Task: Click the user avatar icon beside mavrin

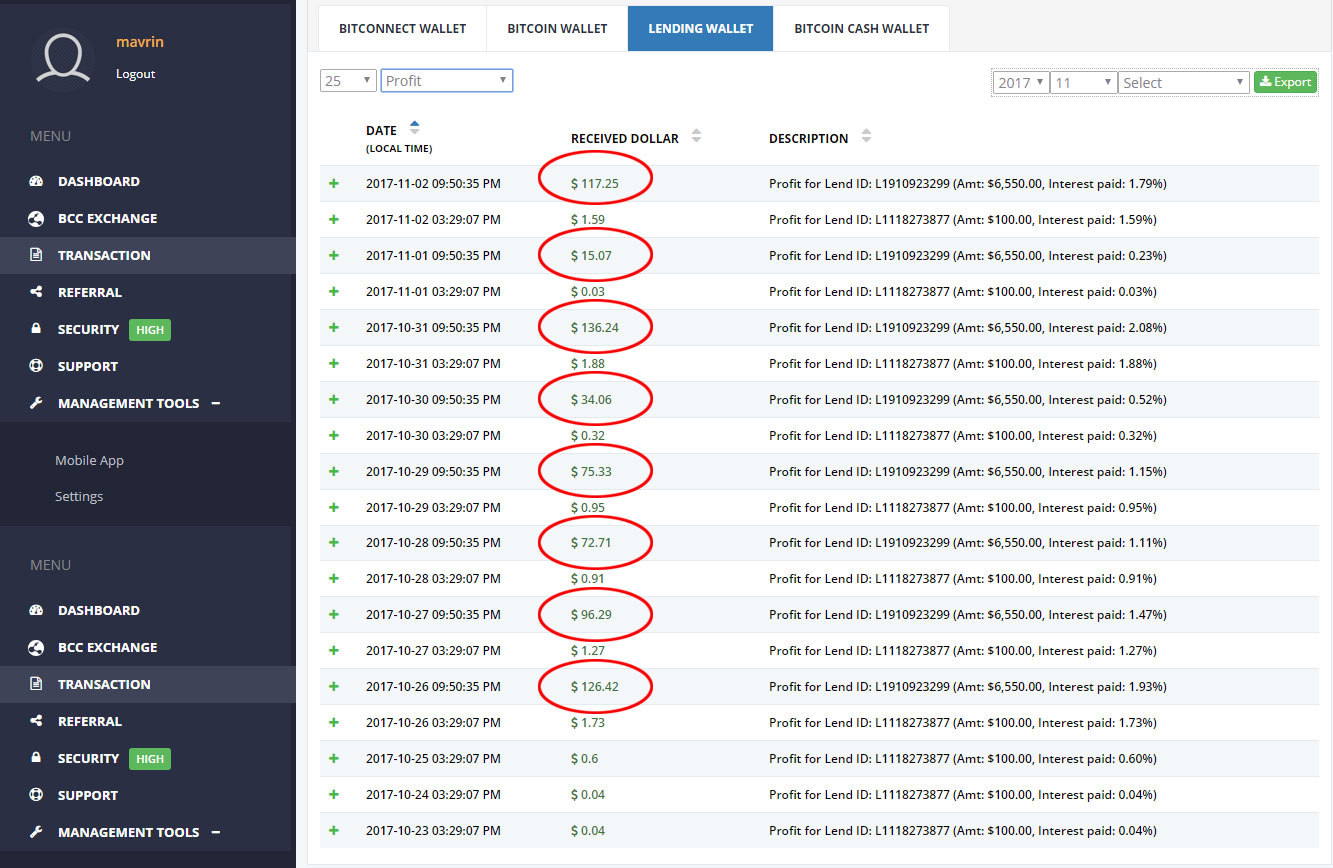Action: click(65, 58)
